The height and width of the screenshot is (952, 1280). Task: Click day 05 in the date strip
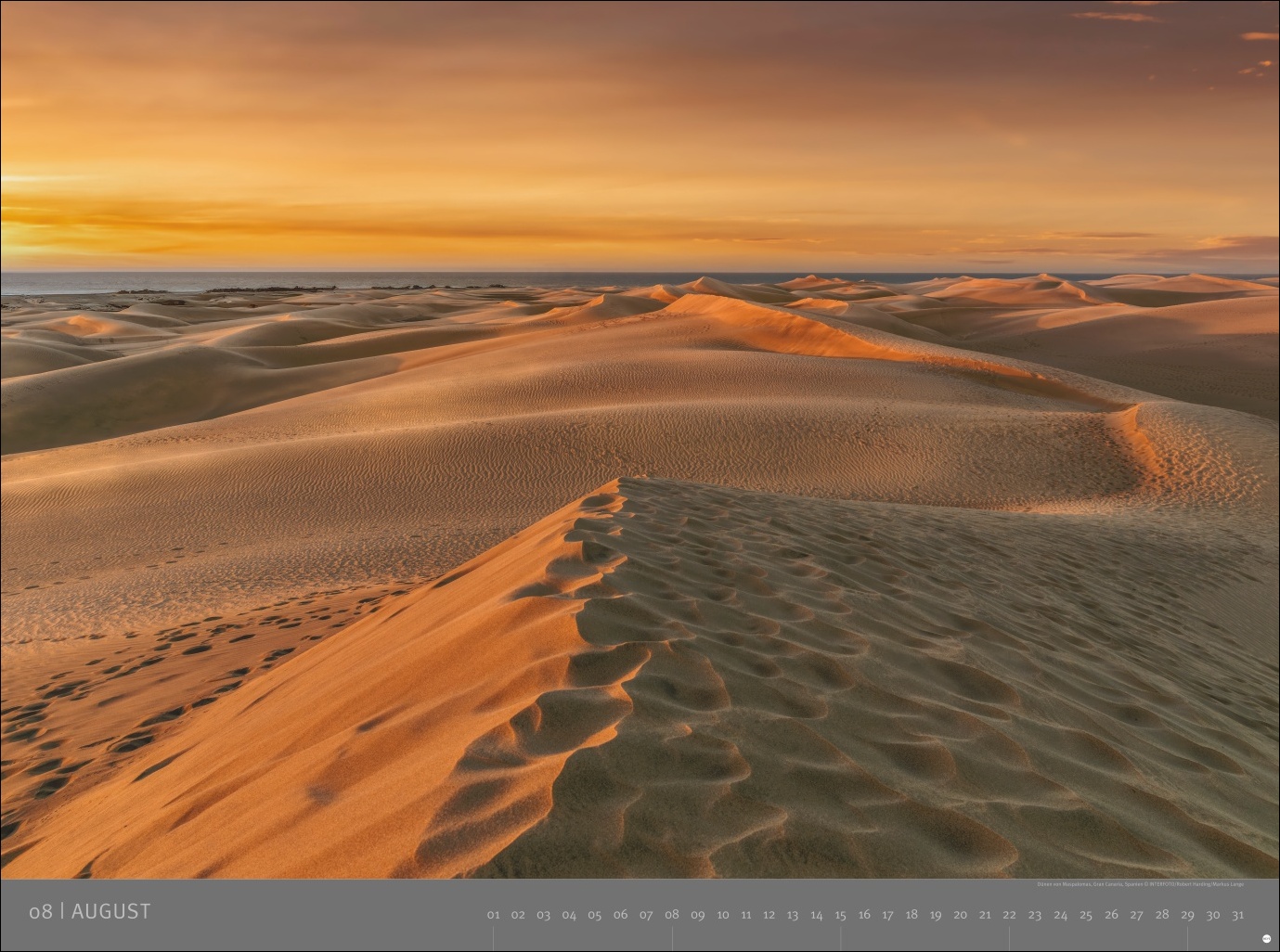point(594,915)
